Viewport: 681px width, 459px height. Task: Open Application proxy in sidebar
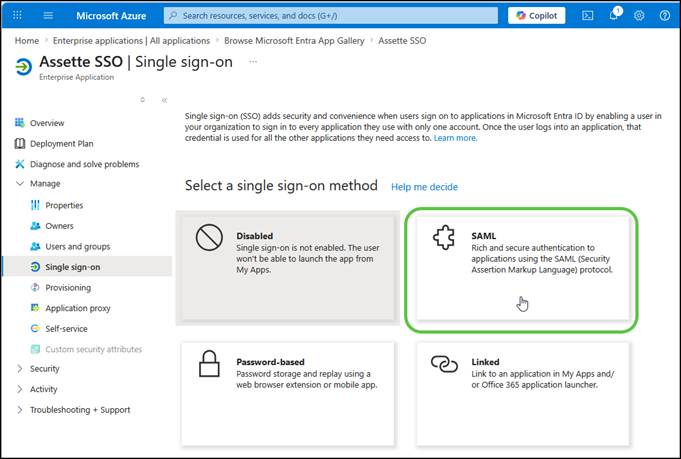pyautogui.click(x=78, y=308)
